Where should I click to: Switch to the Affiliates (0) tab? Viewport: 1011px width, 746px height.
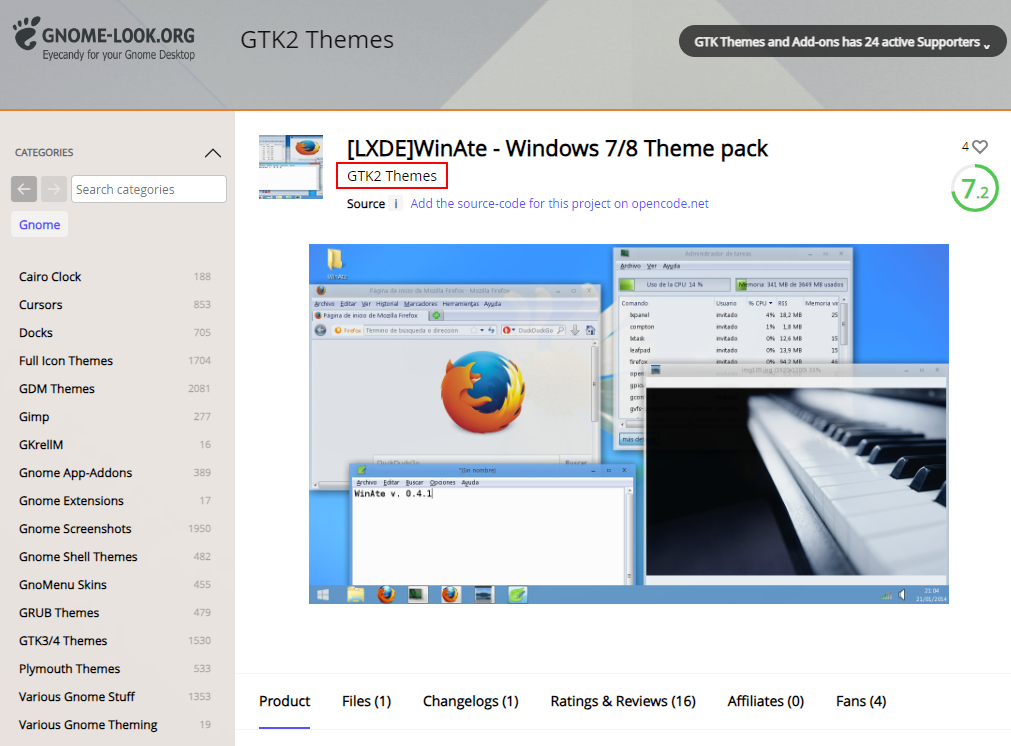[x=765, y=702]
